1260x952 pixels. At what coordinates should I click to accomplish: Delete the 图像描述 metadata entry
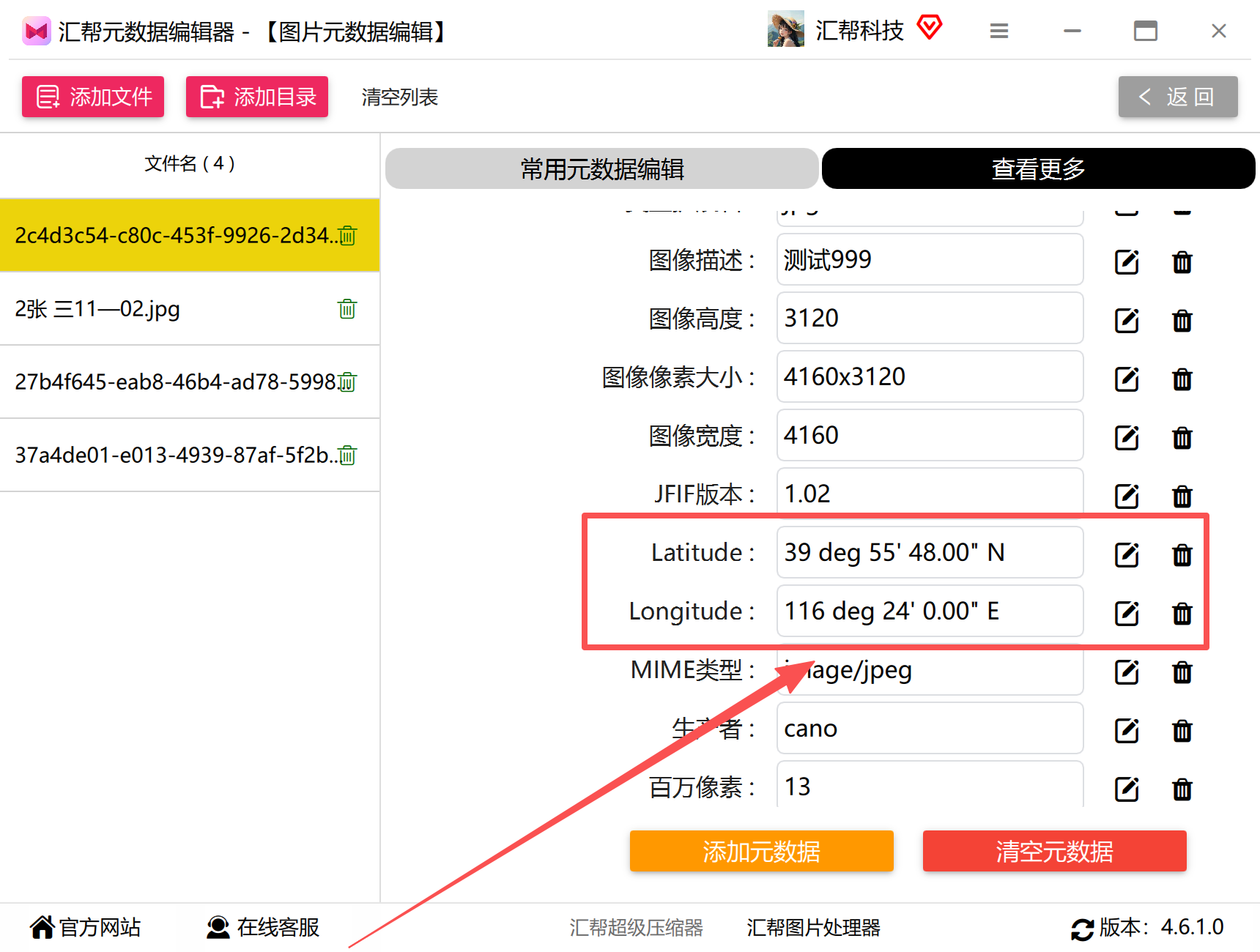[1182, 261]
